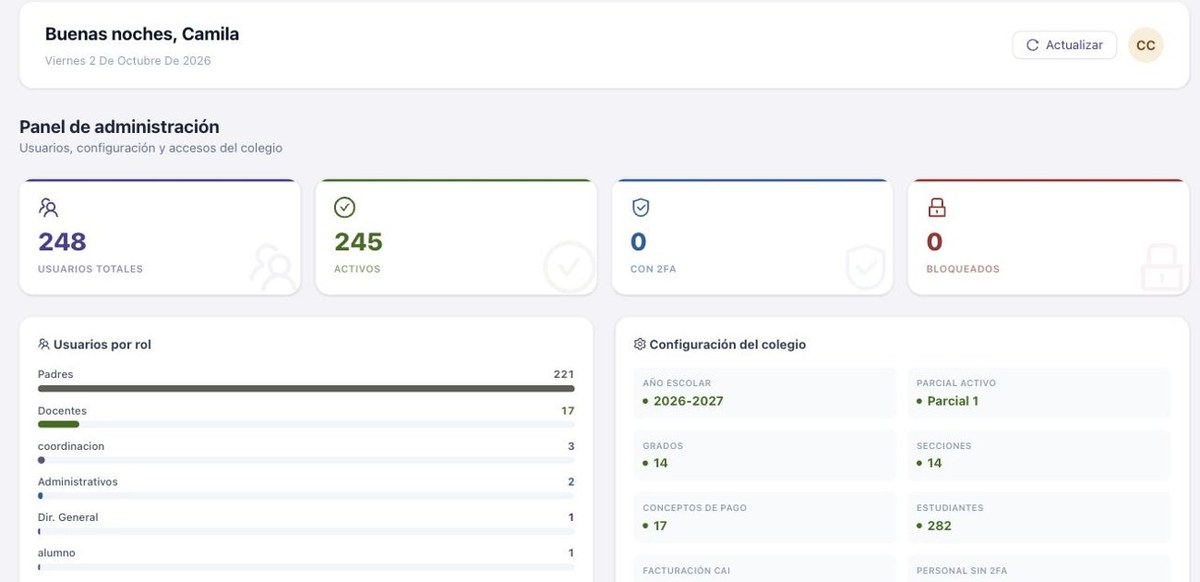Select the coordinacion role label
This screenshot has height=582, width=1200.
(x=71, y=446)
